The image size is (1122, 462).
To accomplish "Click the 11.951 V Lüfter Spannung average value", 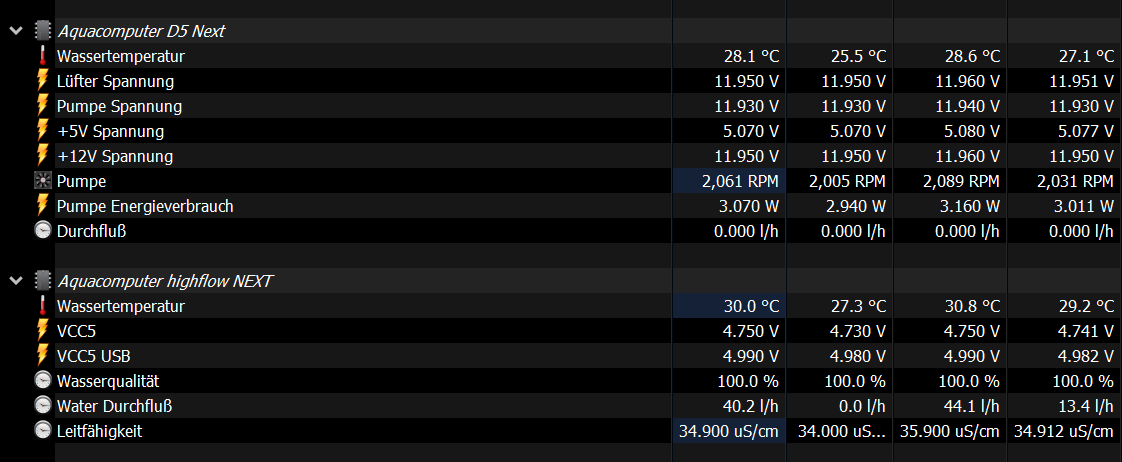I will click(1082, 82).
